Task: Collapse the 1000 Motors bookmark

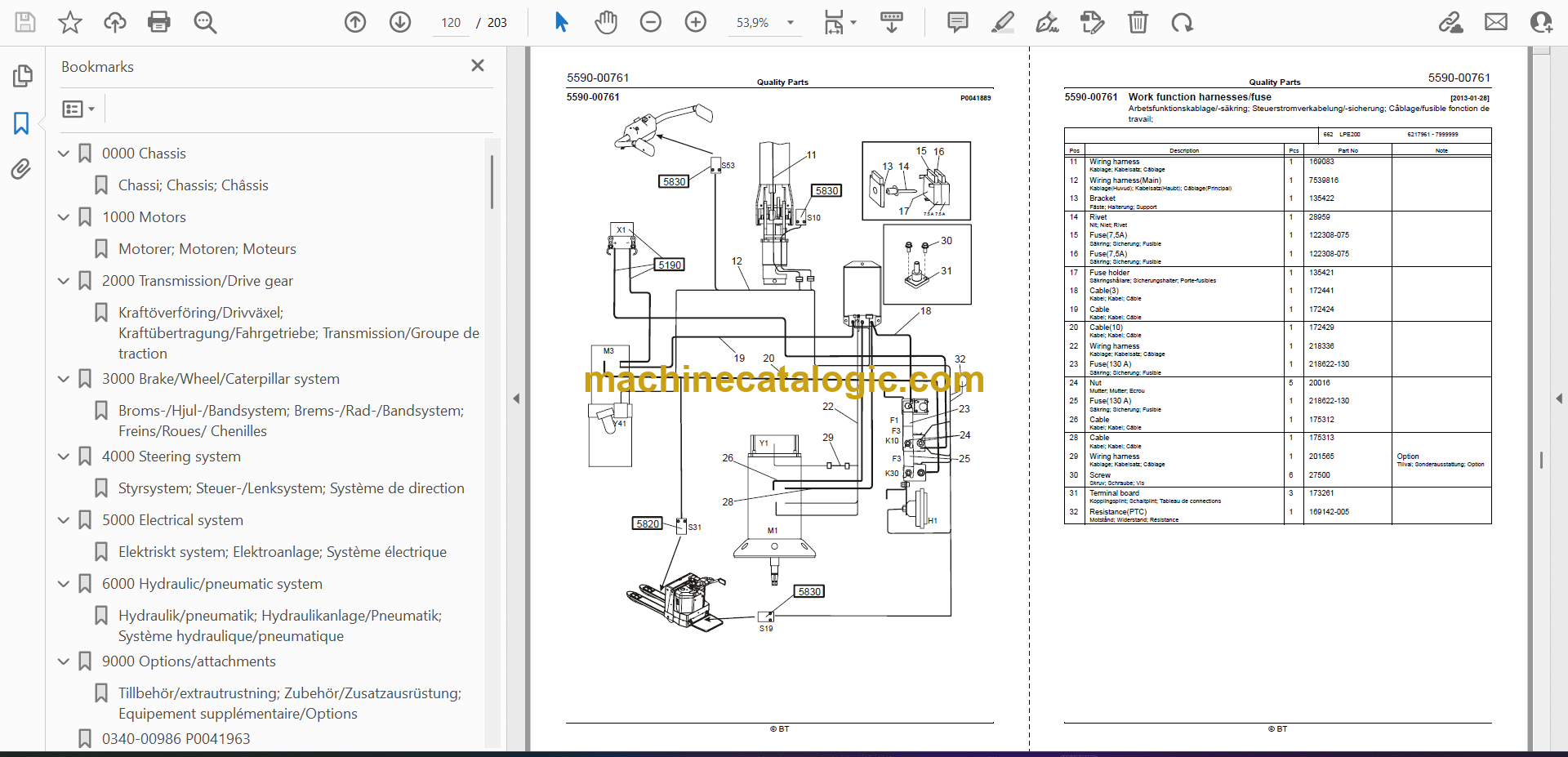Action: pos(64,217)
